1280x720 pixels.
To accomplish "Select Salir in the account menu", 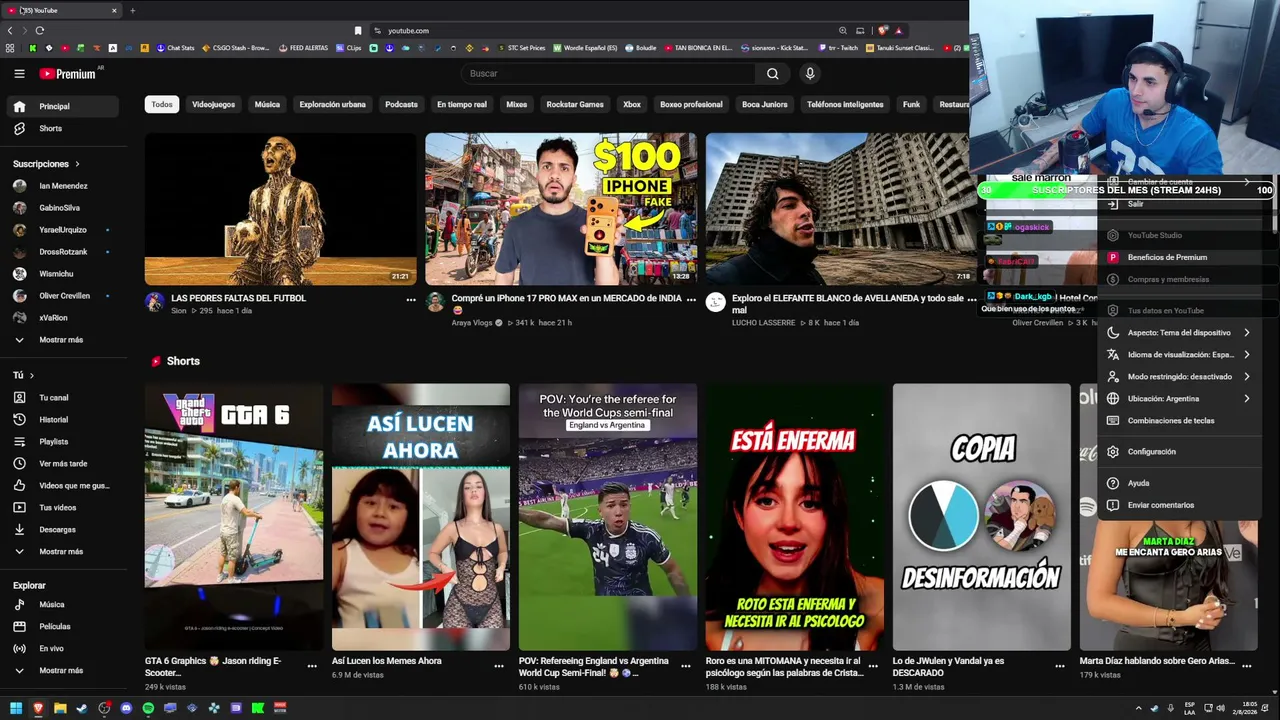I will [x=1178, y=204].
